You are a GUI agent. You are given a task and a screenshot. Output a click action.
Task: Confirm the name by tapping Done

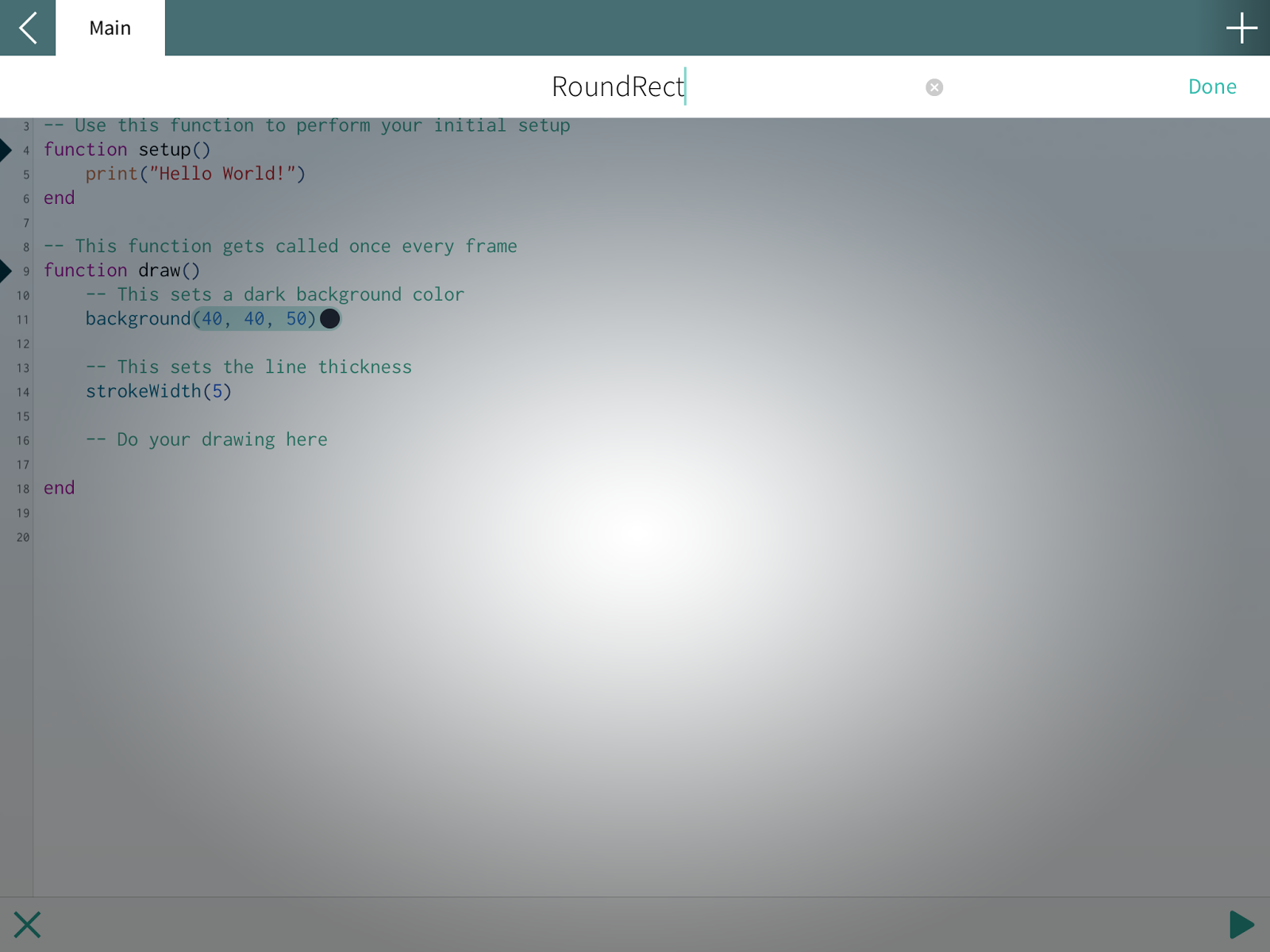[x=1212, y=86]
